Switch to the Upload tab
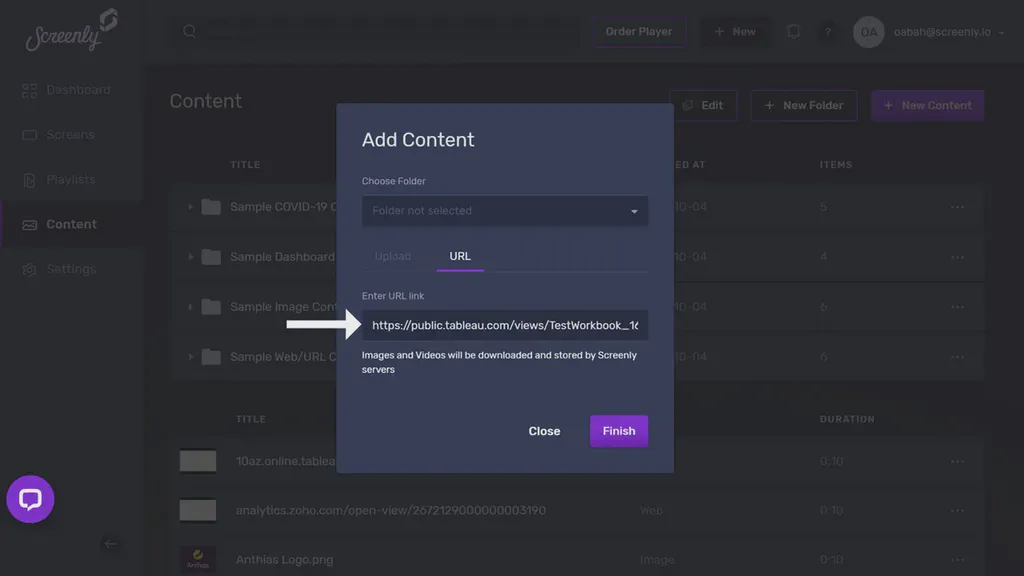Image resolution: width=1024 pixels, height=576 pixels. (x=393, y=256)
